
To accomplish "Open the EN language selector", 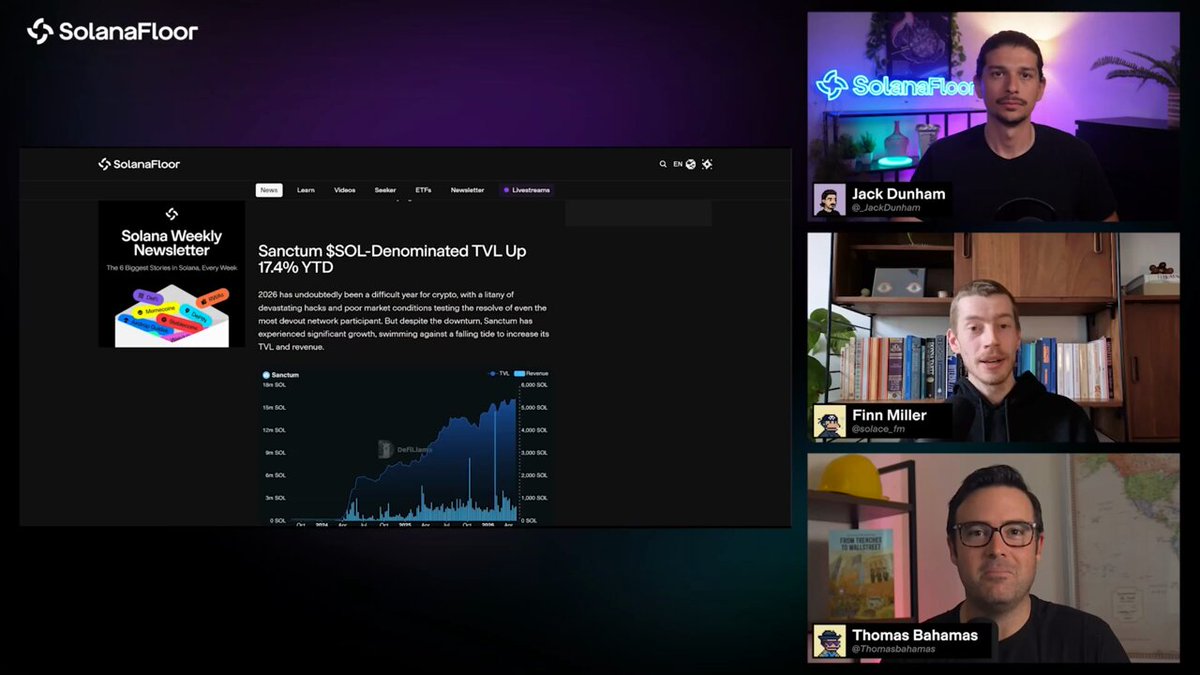I will (684, 164).
